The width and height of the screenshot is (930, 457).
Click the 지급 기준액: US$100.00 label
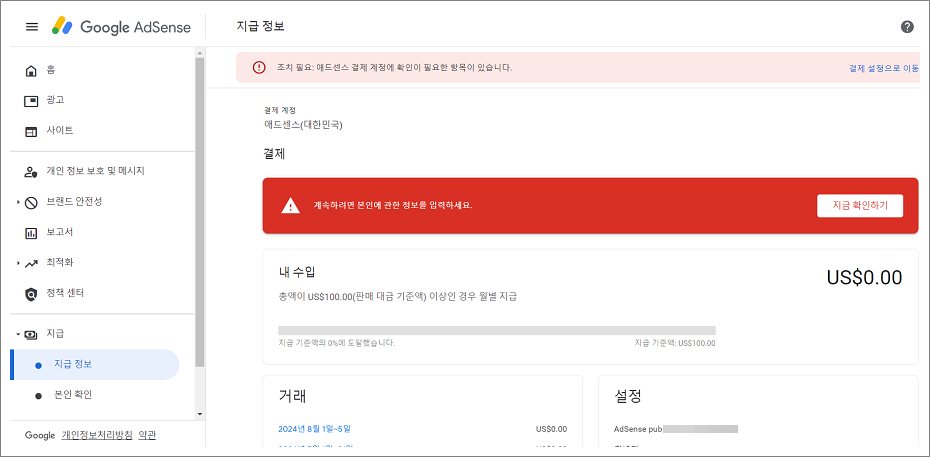coord(675,343)
